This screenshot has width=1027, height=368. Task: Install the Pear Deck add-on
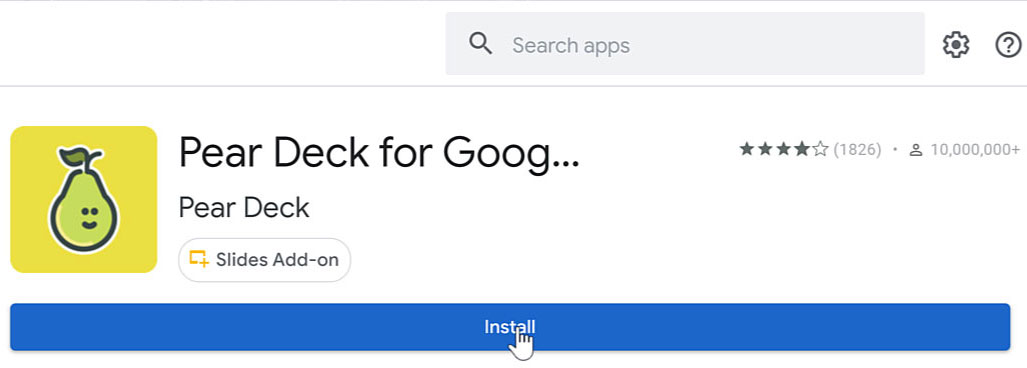510,327
